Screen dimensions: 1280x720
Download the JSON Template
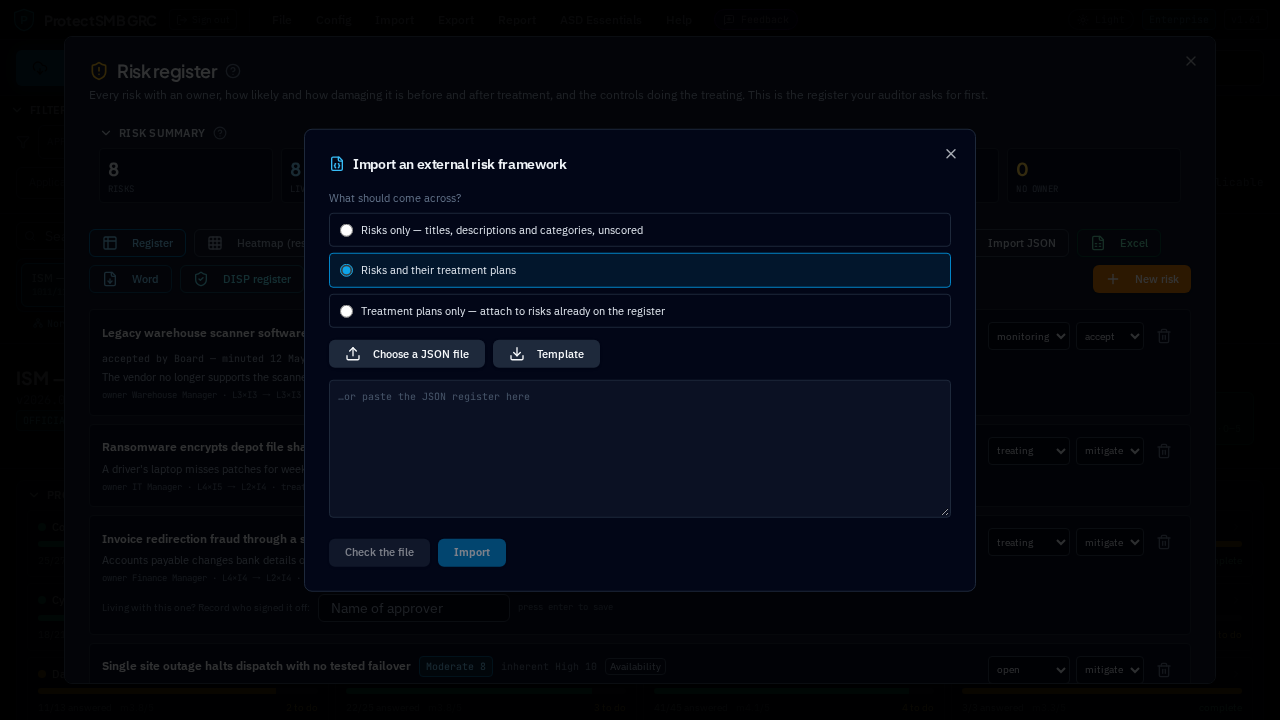click(x=546, y=354)
